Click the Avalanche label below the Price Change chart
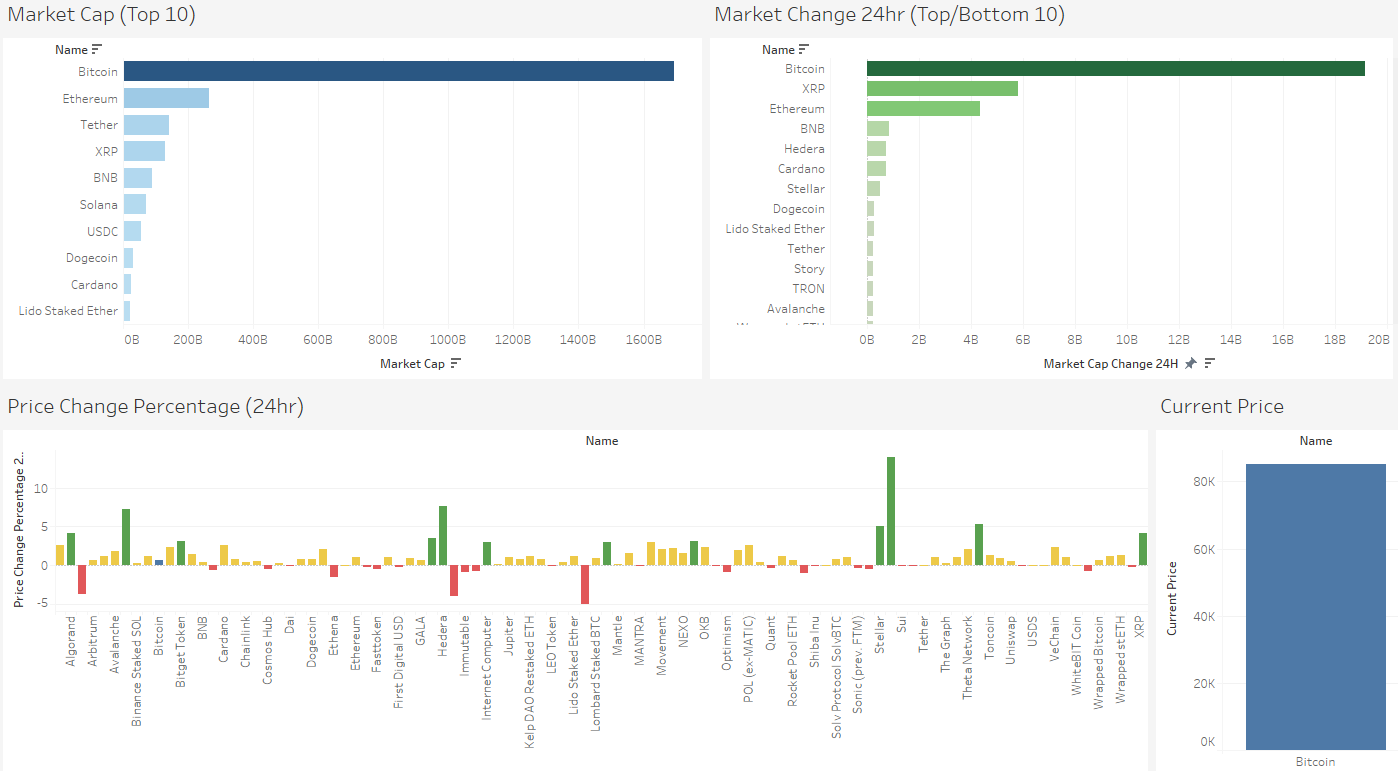This screenshot has width=1398, height=771. pyautogui.click(x=114, y=645)
